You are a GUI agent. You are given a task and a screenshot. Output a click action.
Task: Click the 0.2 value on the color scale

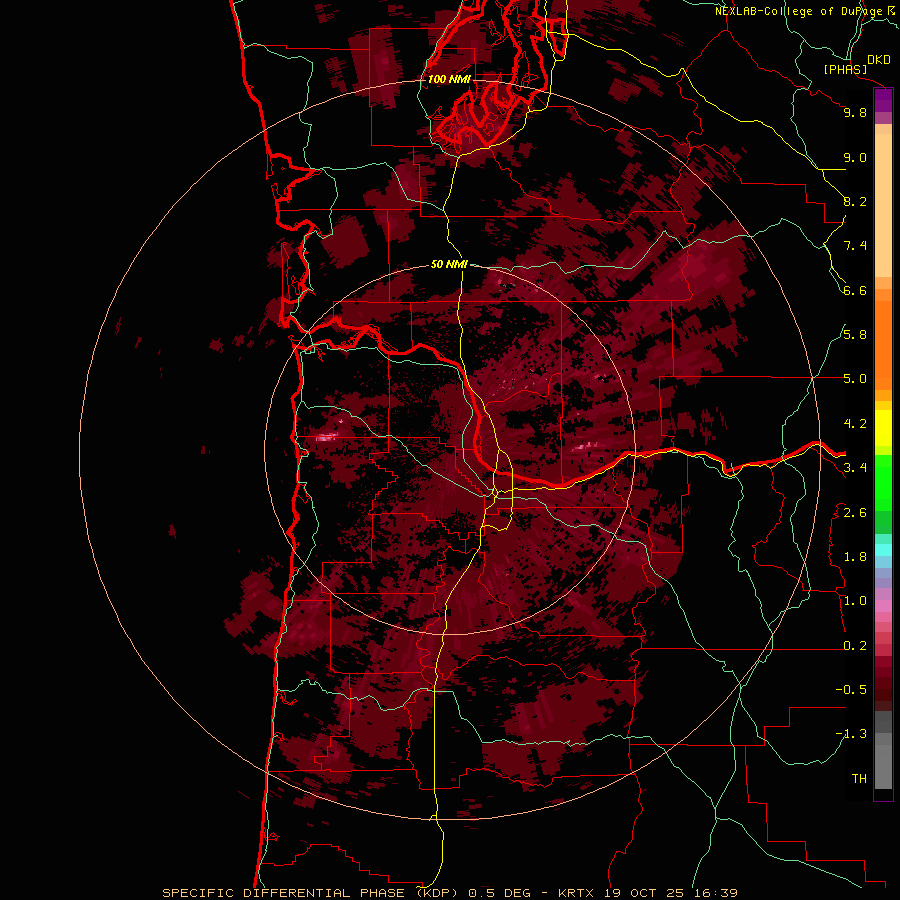click(x=855, y=646)
